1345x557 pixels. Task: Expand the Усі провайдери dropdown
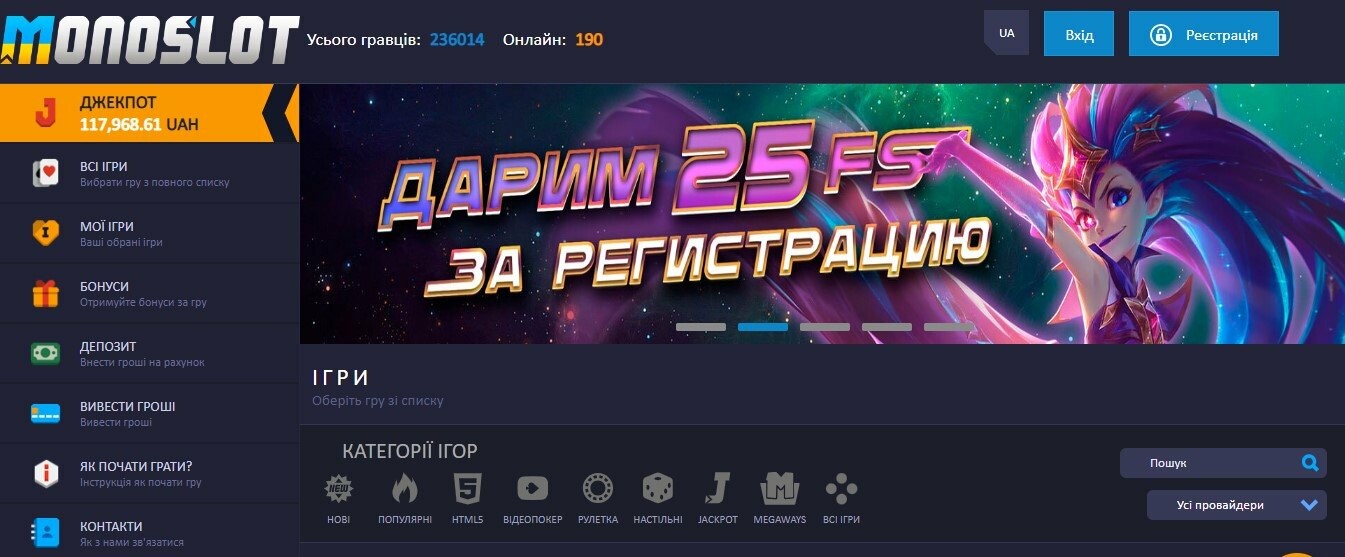tap(1236, 505)
